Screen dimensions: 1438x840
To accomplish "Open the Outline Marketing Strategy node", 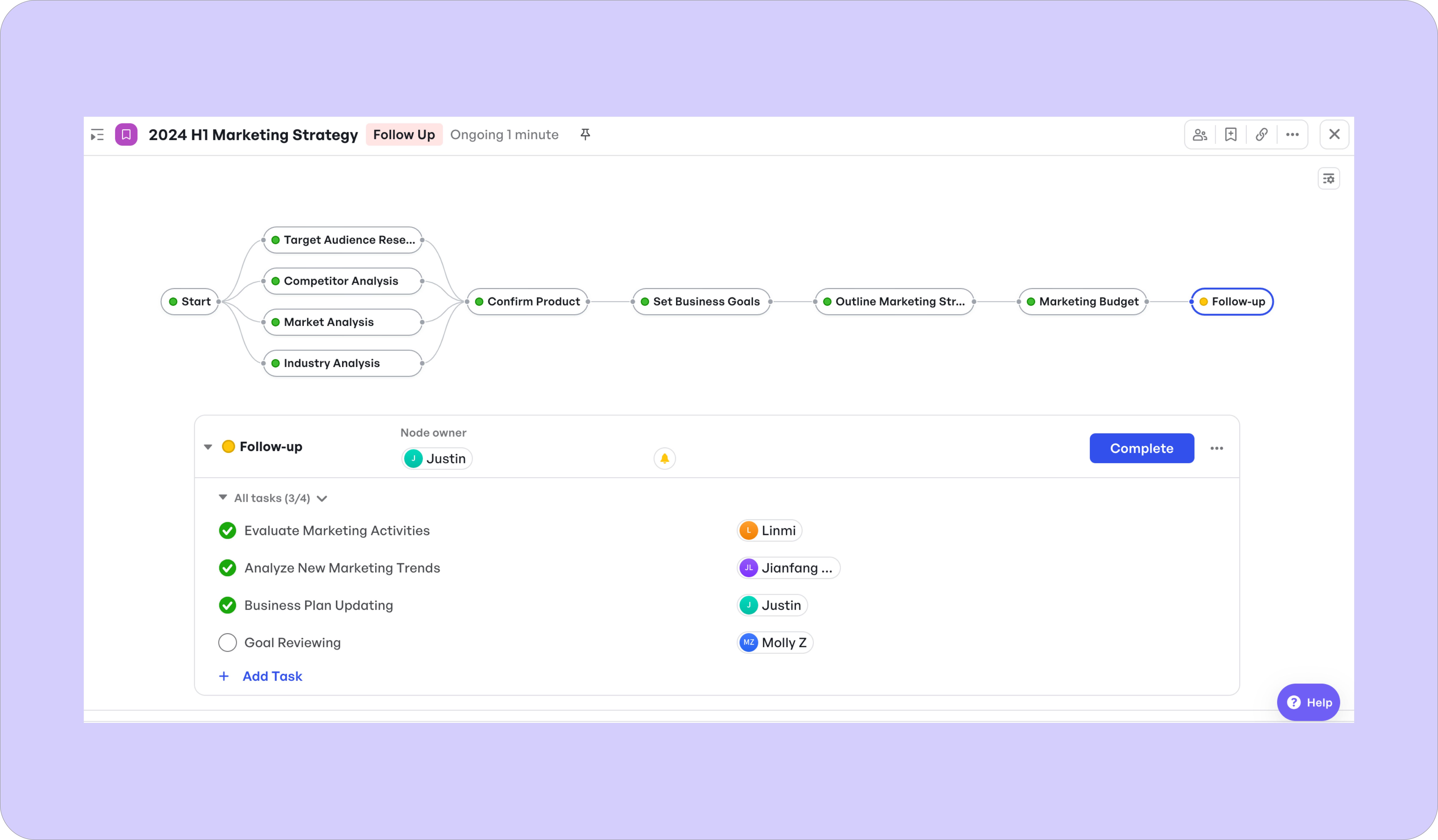I will (x=894, y=302).
